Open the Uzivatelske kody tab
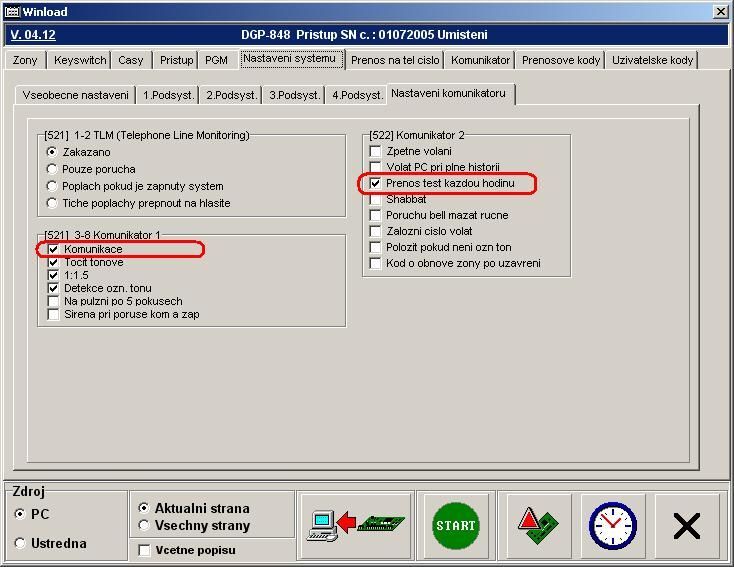 [652, 60]
